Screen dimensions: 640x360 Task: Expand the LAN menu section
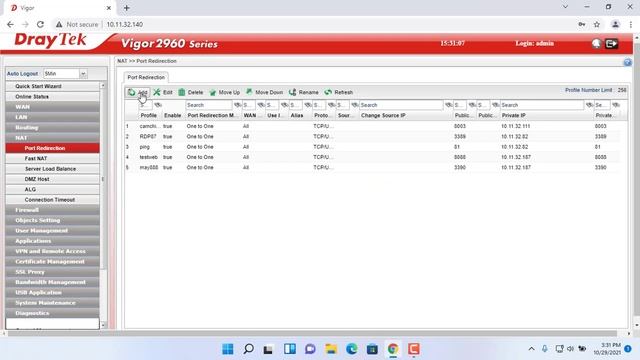pyautogui.click(x=52, y=117)
